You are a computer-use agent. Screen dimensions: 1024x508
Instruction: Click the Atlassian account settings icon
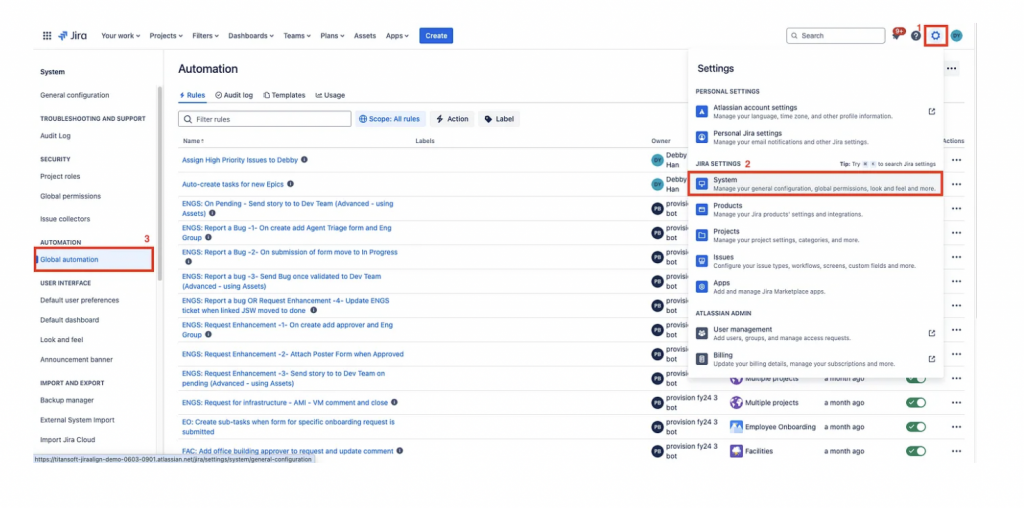(x=701, y=112)
